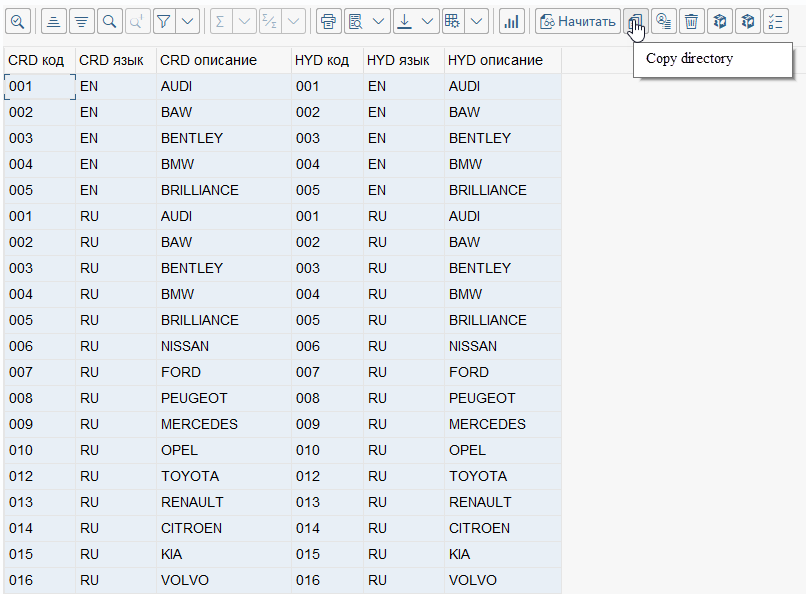Click the Sigma total icon

[x=221, y=22]
